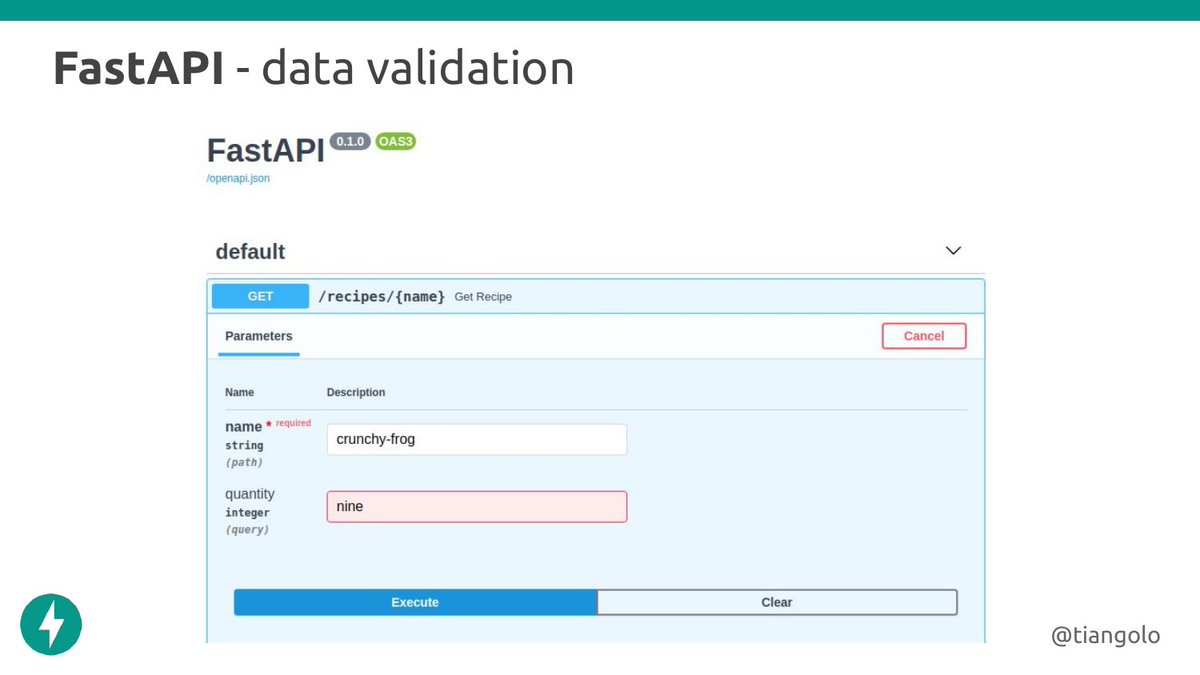
Task: Click the name field containing crunchy-frog
Action: pyautogui.click(x=477, y=439)
